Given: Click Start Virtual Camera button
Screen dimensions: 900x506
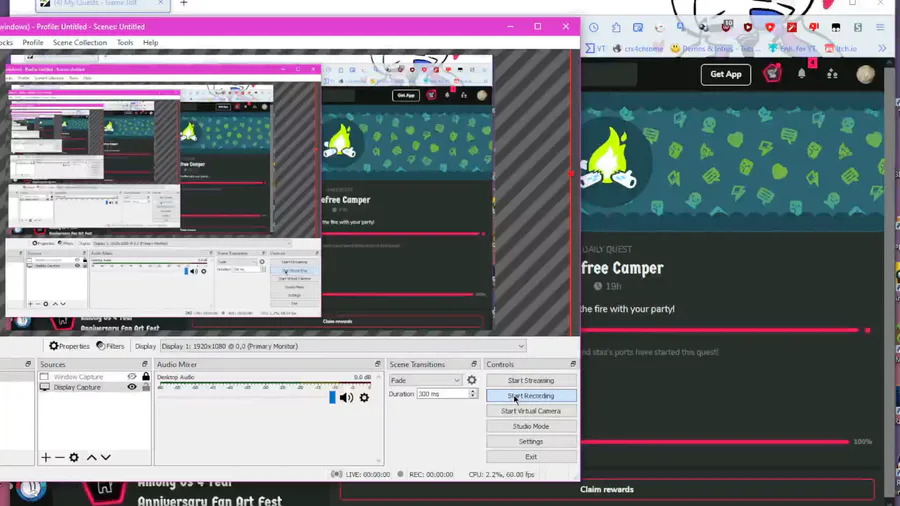Looking at the screenshot, I should pyautogui.click(x=531, y=411).
